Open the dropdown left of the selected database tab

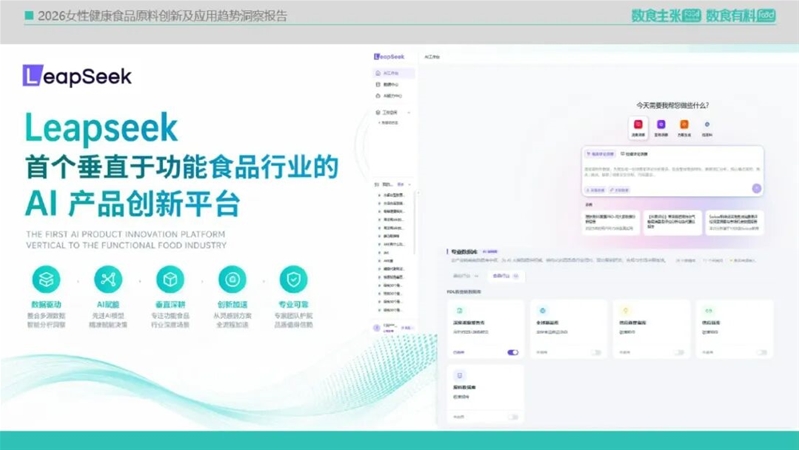pos(466,276)
